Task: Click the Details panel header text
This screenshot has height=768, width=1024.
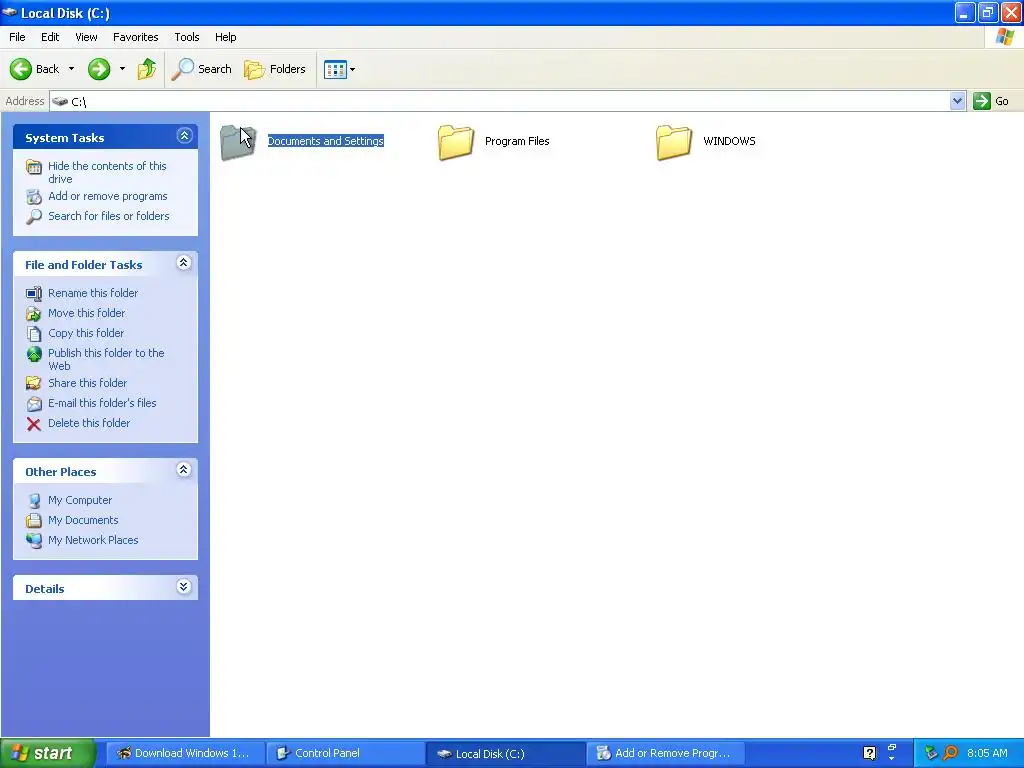Action: click(44, 589)
